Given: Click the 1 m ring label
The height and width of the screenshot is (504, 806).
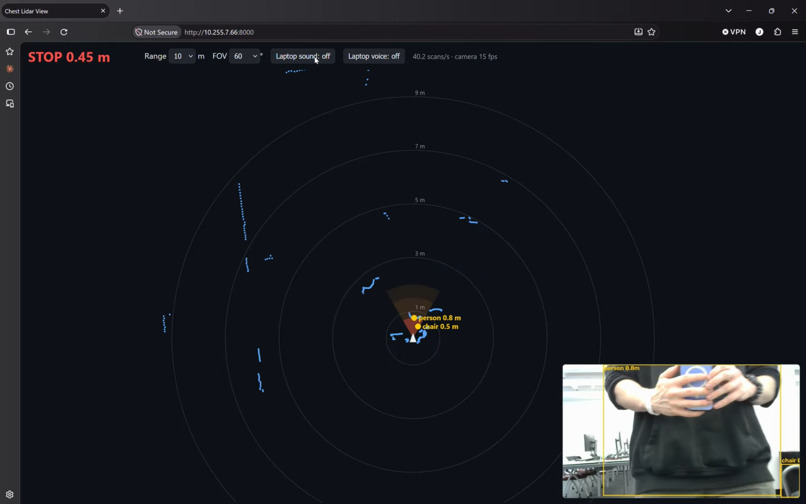Looking at the screenshot, I should pyautogui.click(x=420, y=308).
